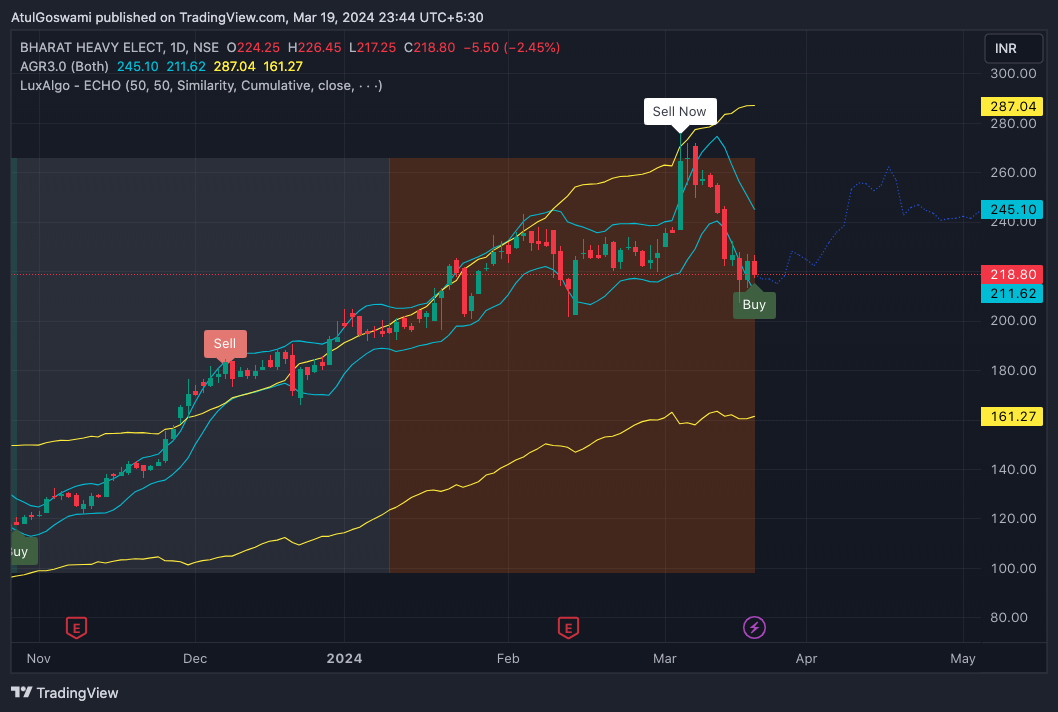Viewport: 1058px width, 712px height.
Task: Click the red Sell signal label
Action: tap(225, 344)
